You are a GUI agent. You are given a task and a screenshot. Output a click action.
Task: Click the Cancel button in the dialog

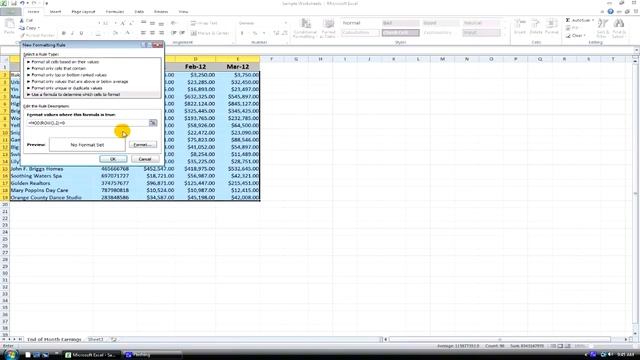pos(145,159)
